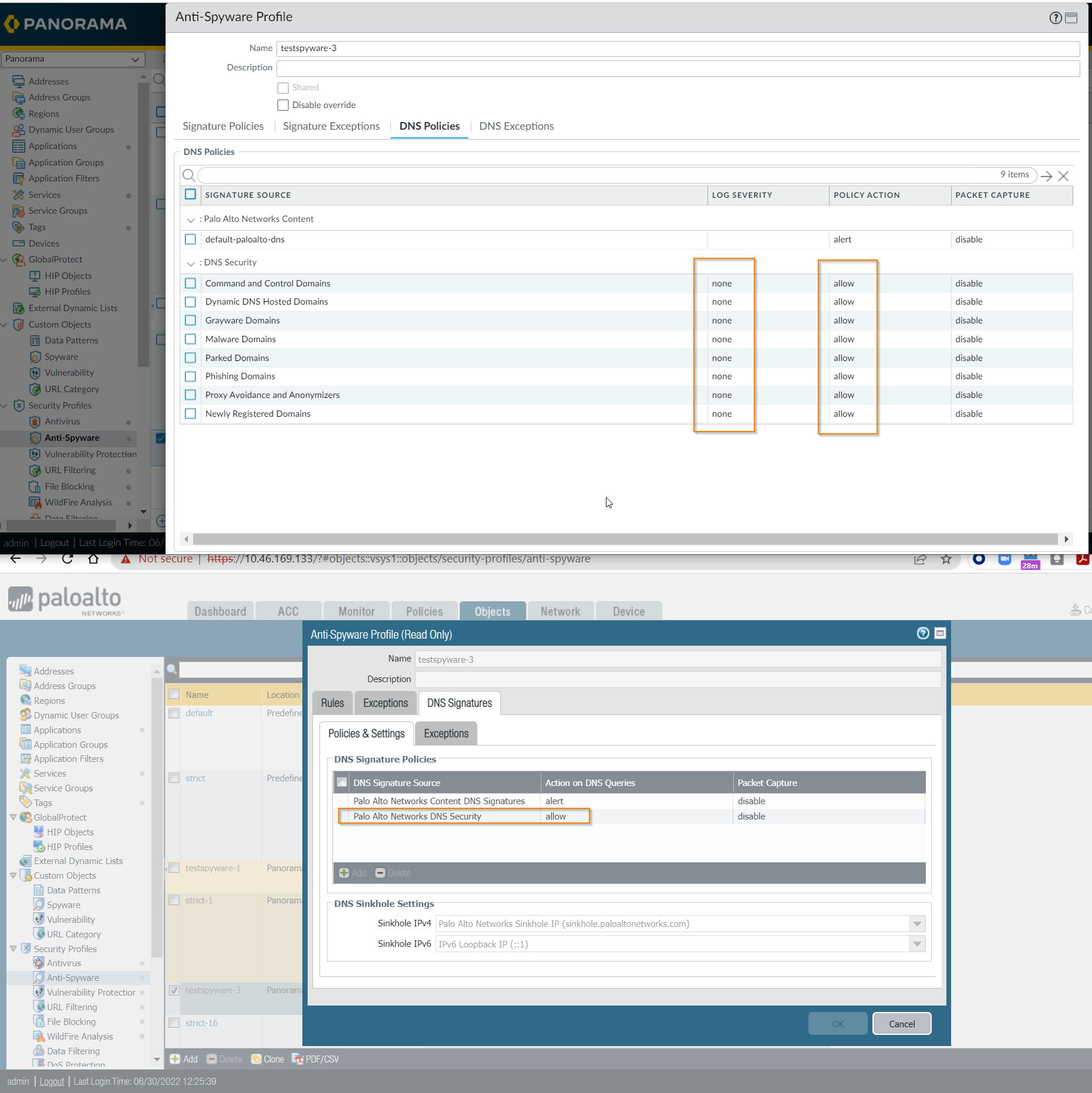
Task: Click the Regions icon in the Panorama sidebar
Action: tap(19, 114)
